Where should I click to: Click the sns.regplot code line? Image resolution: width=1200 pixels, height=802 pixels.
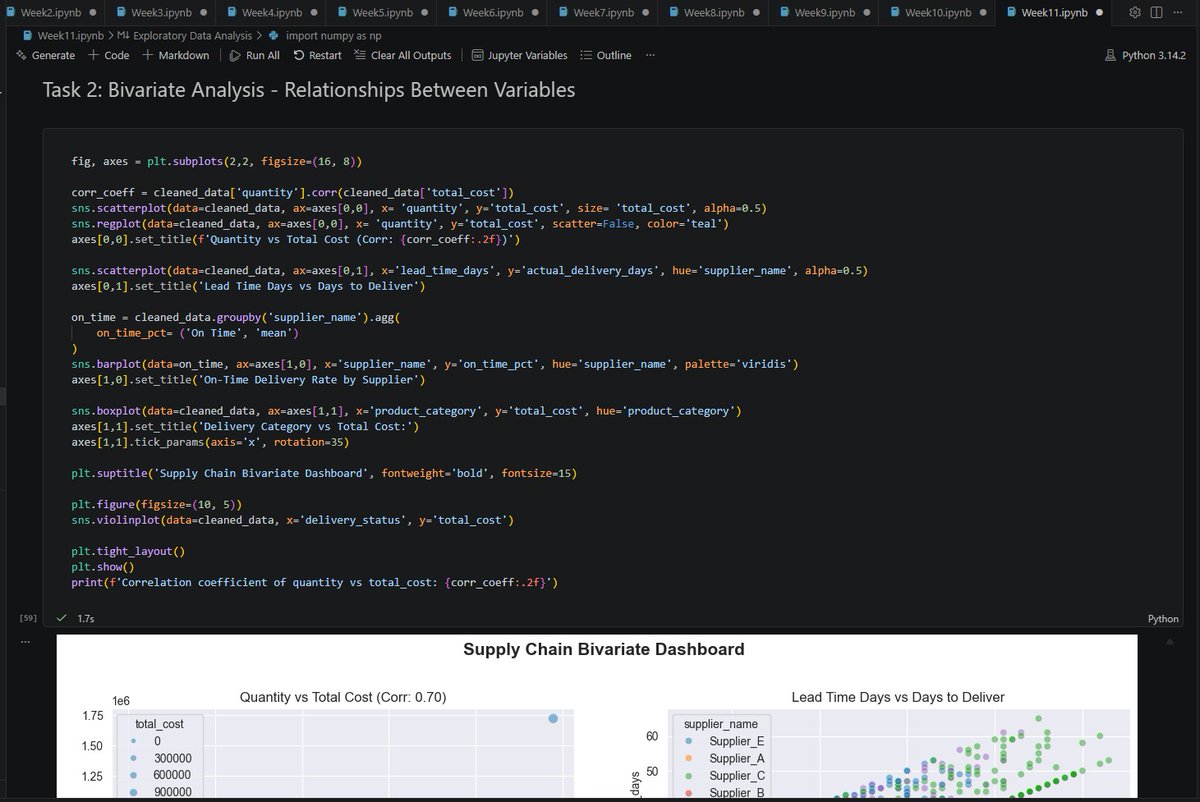[x=400, y=223]
